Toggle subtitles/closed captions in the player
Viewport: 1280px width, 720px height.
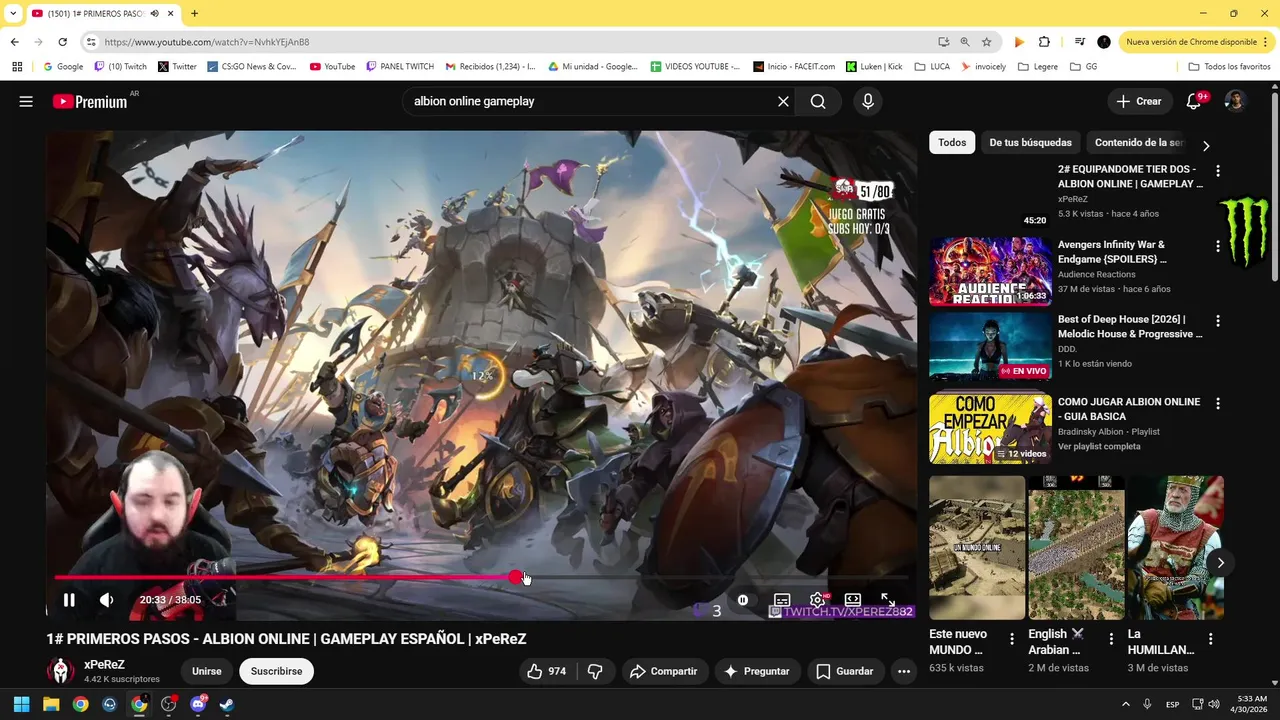782,600
